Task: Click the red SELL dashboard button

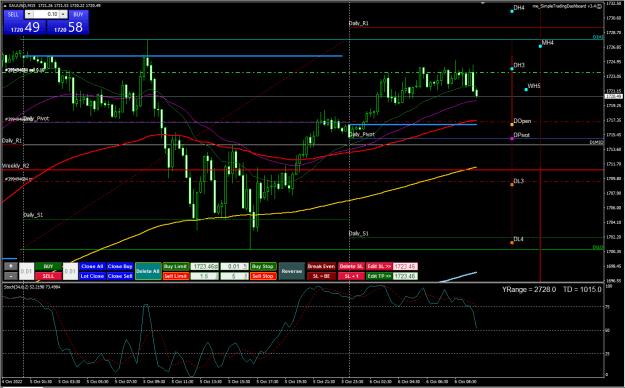Action: pos(48,276)
